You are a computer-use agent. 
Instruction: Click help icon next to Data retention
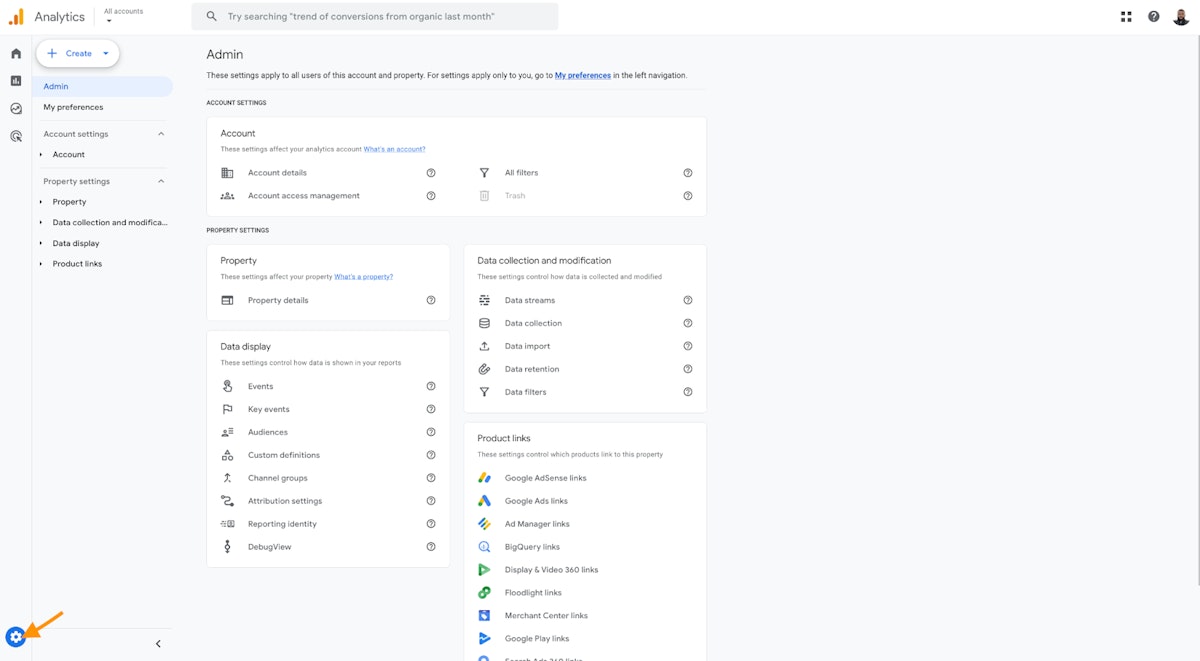(688, 369)
